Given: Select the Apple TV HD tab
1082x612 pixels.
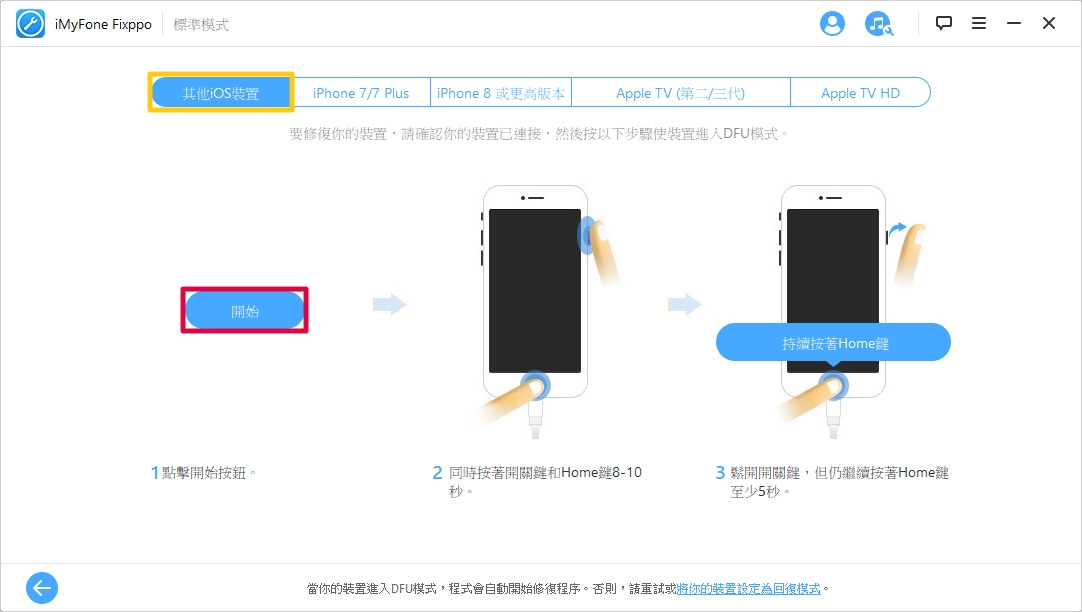Looking at the screenshot, I should coord(860,92).
